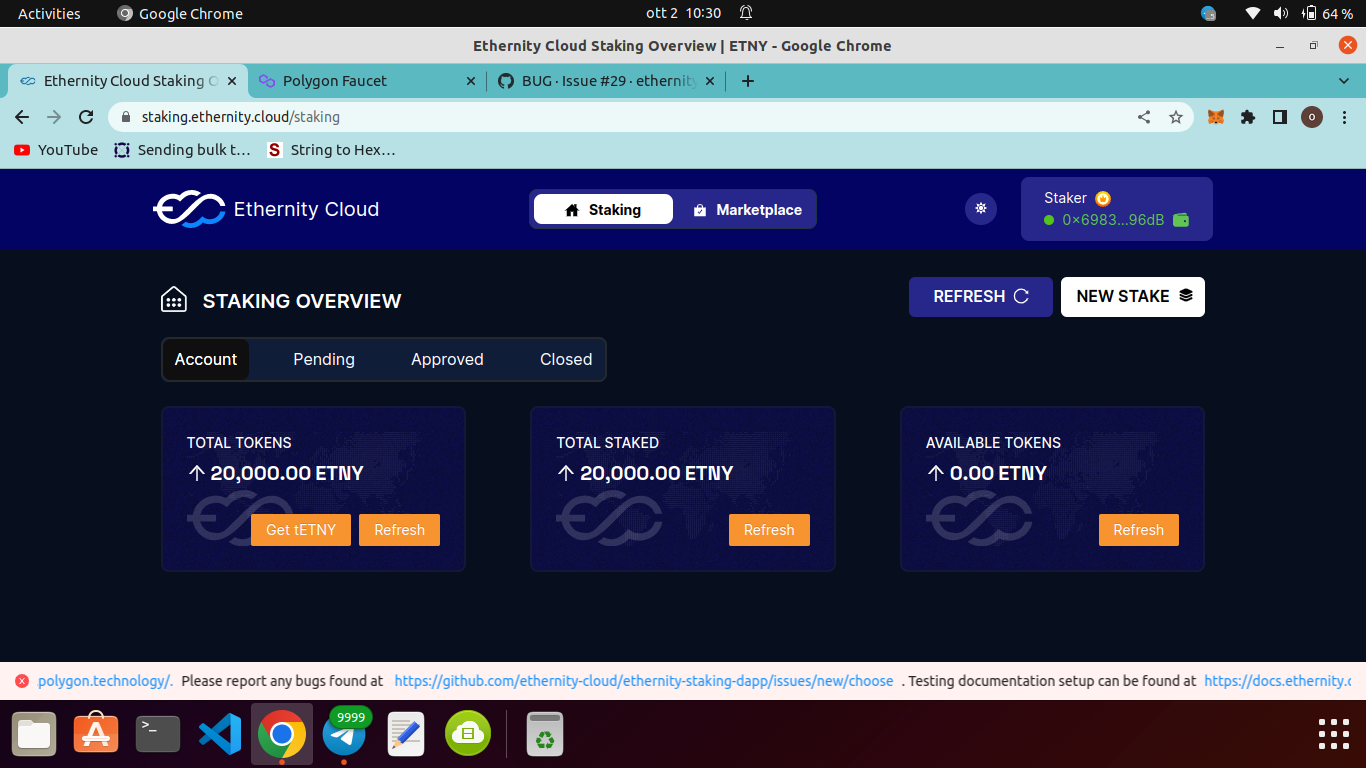Open the extensions puzzle dropdown
The height and width of the screenshot is (768, 1366).
[x=1247, y=117]
